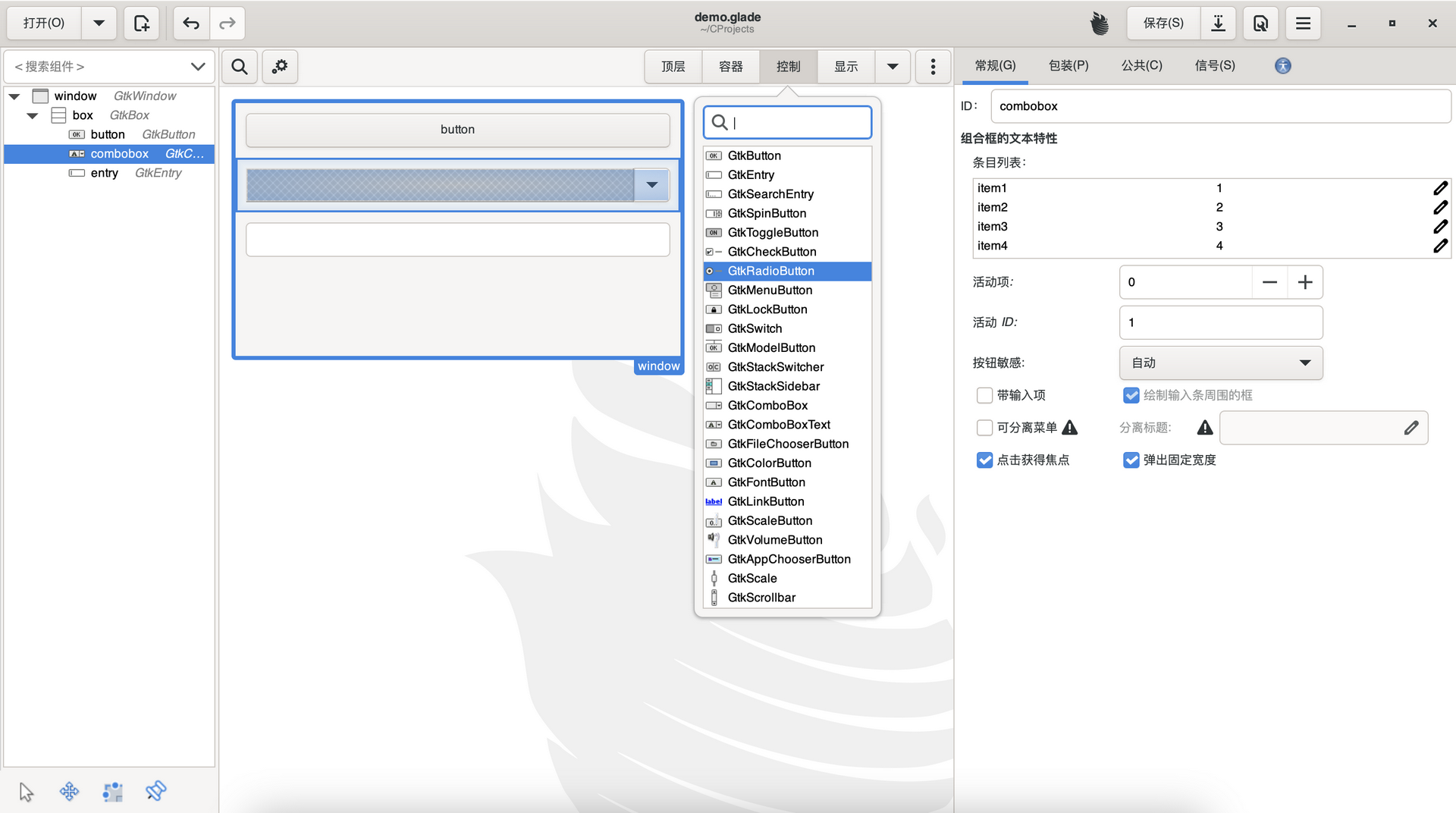
Task: Switch to the 包装(P) tab
Action: (x=1068, y=66)
